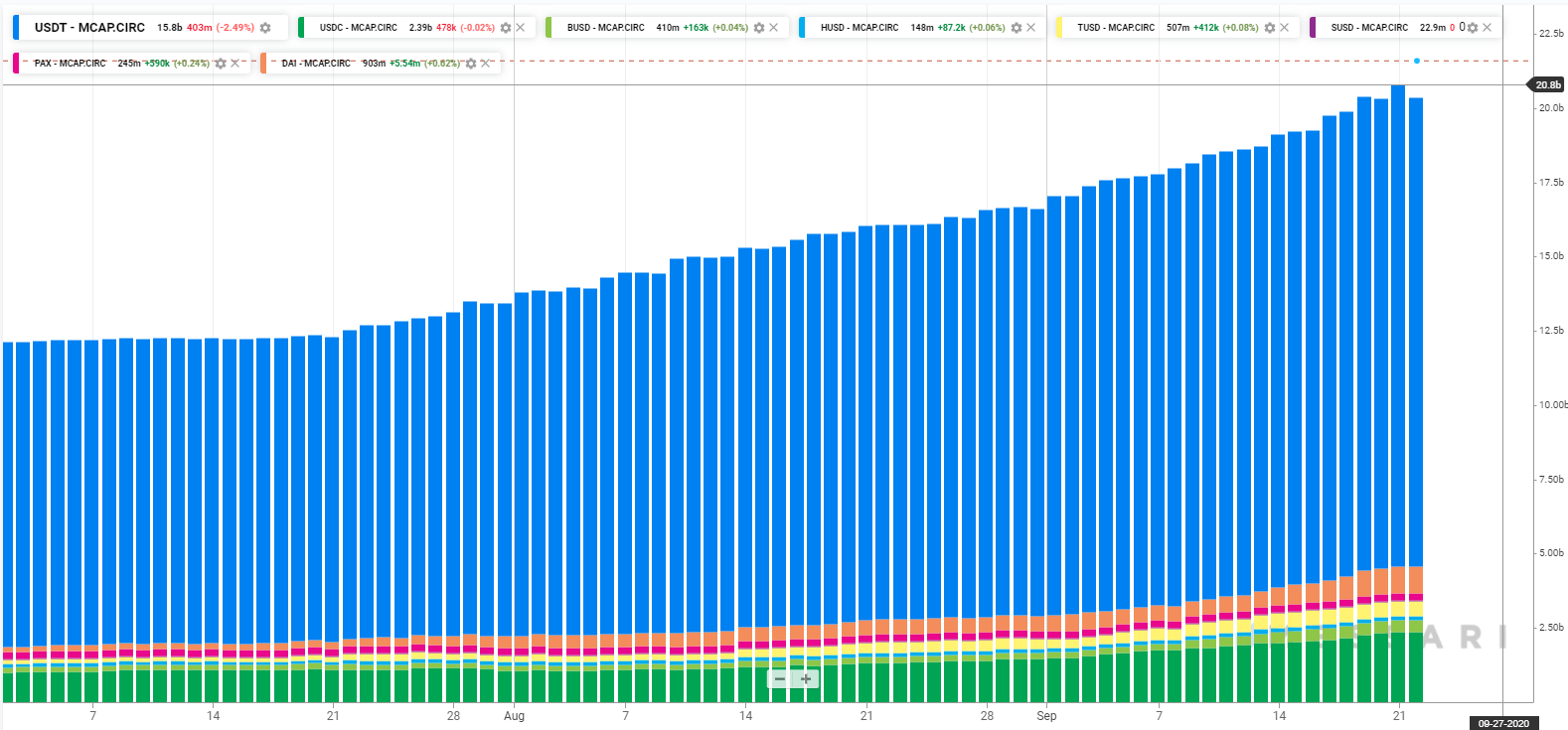This screenshot has width=1568, height=730.
Task: Click the 20.8b value marker on axis
Action: (1548, 85)
